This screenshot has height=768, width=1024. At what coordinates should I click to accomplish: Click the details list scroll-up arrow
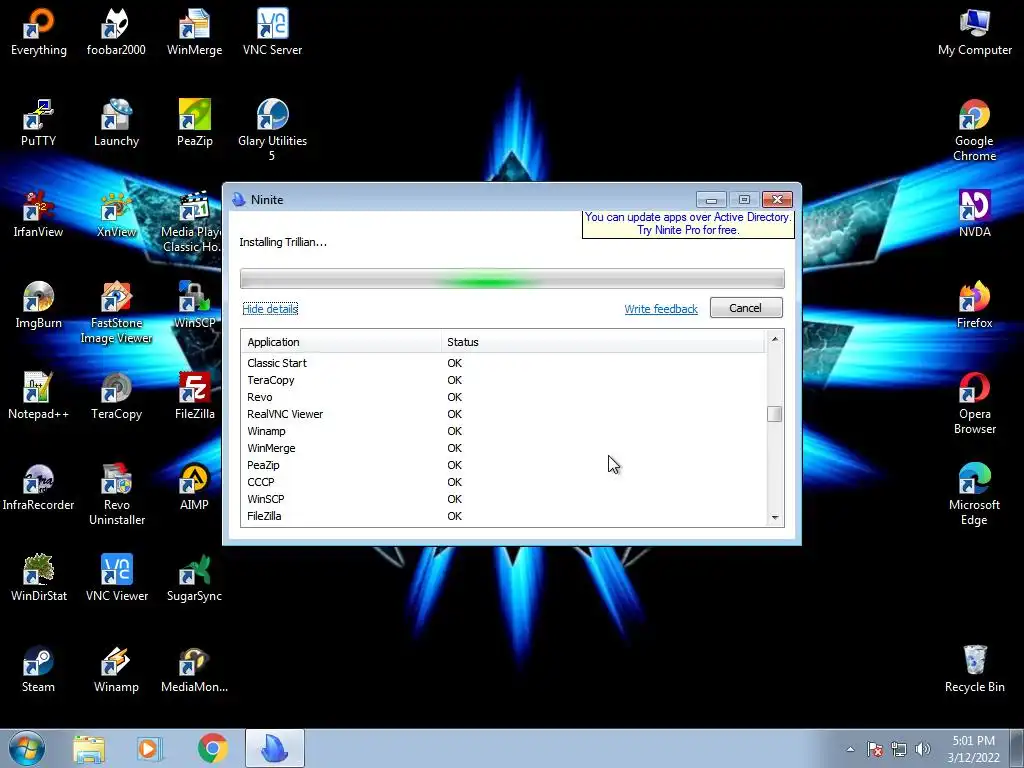point(775,338)
